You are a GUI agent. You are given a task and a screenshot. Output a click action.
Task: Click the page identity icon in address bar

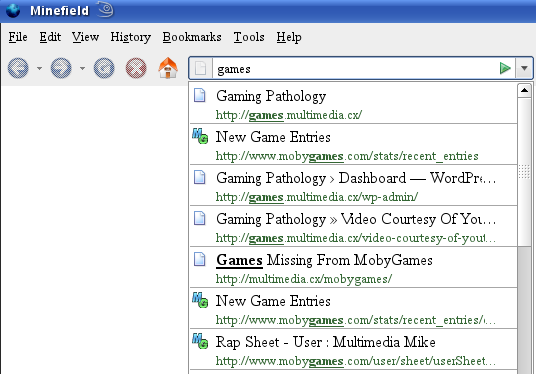tap(201, 68)
